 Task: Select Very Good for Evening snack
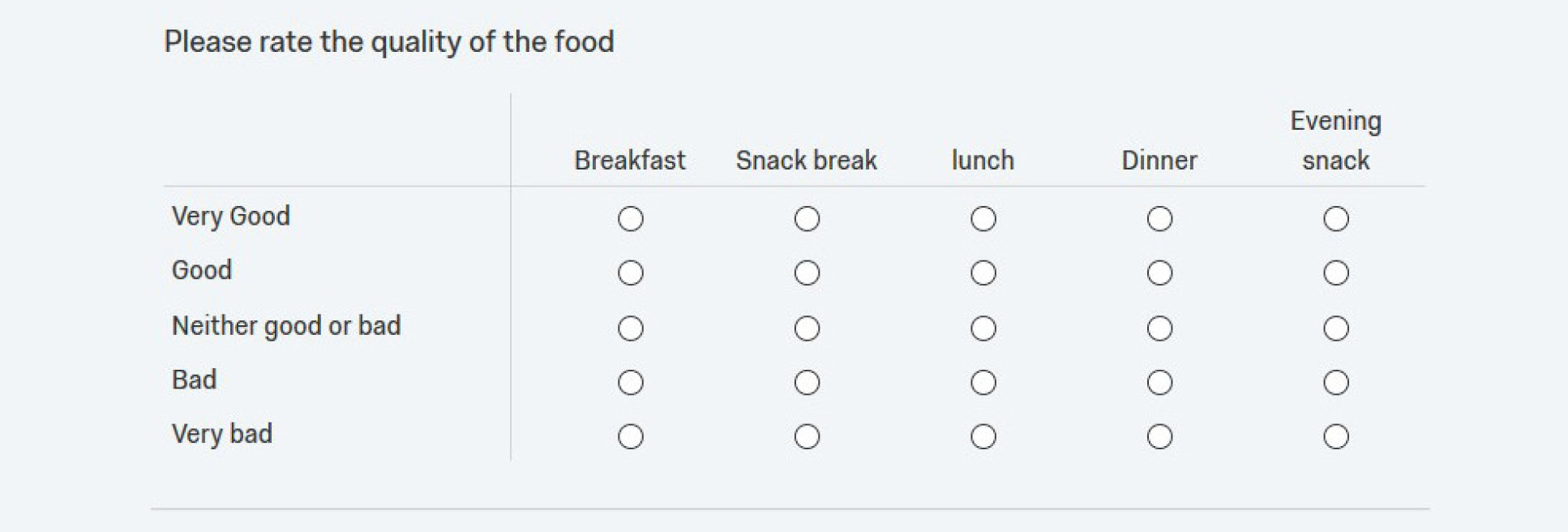(x=1335, y=219)
